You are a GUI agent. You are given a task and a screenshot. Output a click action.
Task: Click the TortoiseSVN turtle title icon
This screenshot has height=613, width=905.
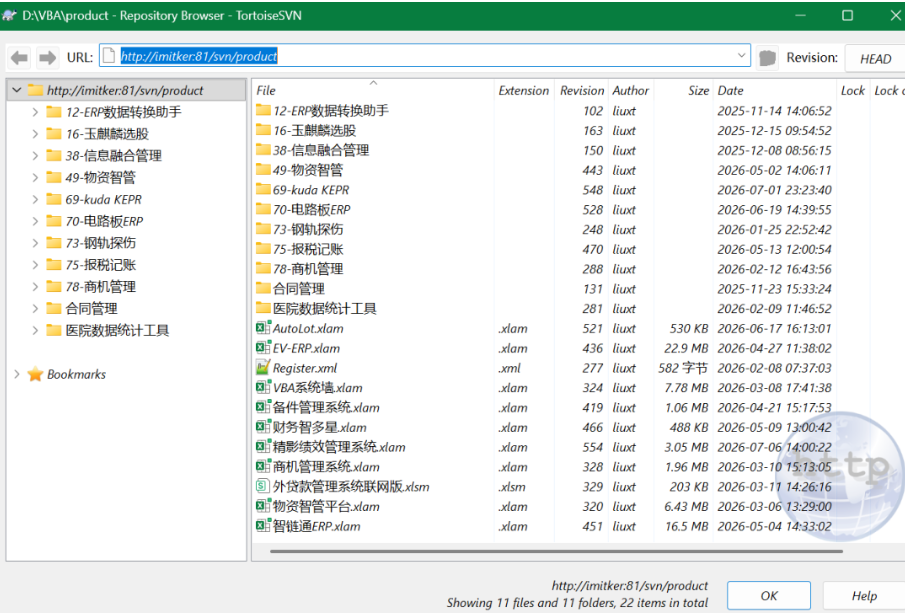(x=9, y=15)
